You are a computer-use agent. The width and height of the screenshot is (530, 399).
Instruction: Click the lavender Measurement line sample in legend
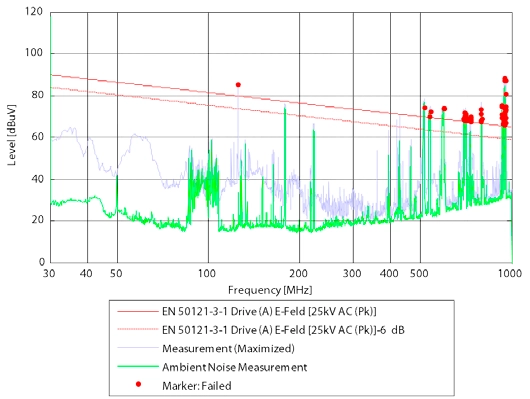138,348
